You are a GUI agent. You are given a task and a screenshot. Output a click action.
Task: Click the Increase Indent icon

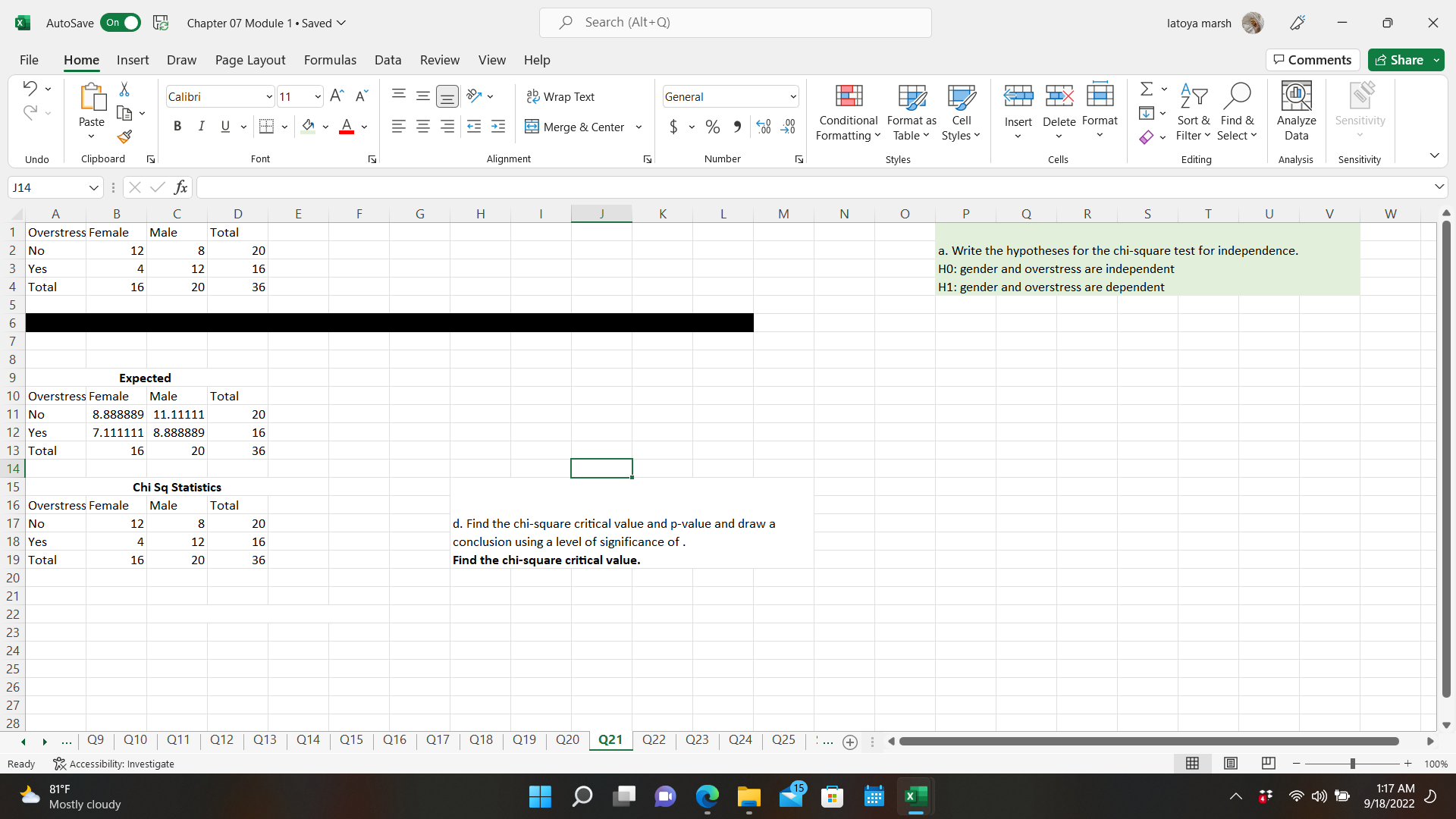tap(498, 127)
